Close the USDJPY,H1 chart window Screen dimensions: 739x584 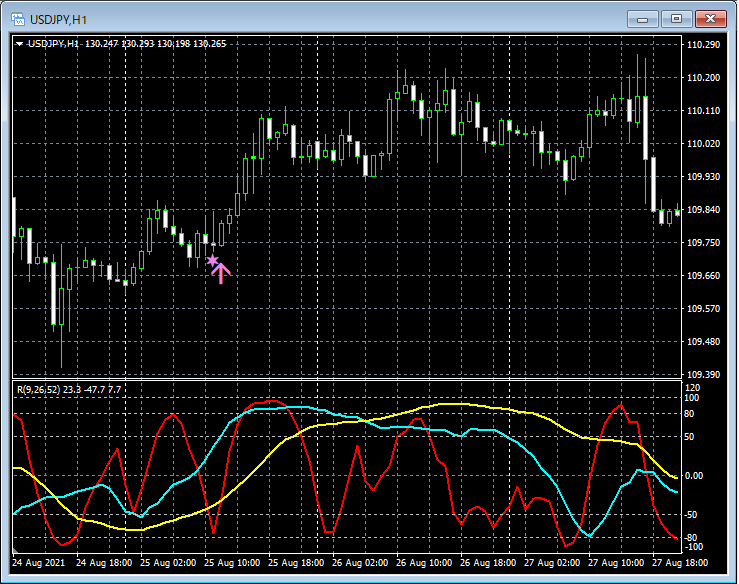click(x=710, y=18)
